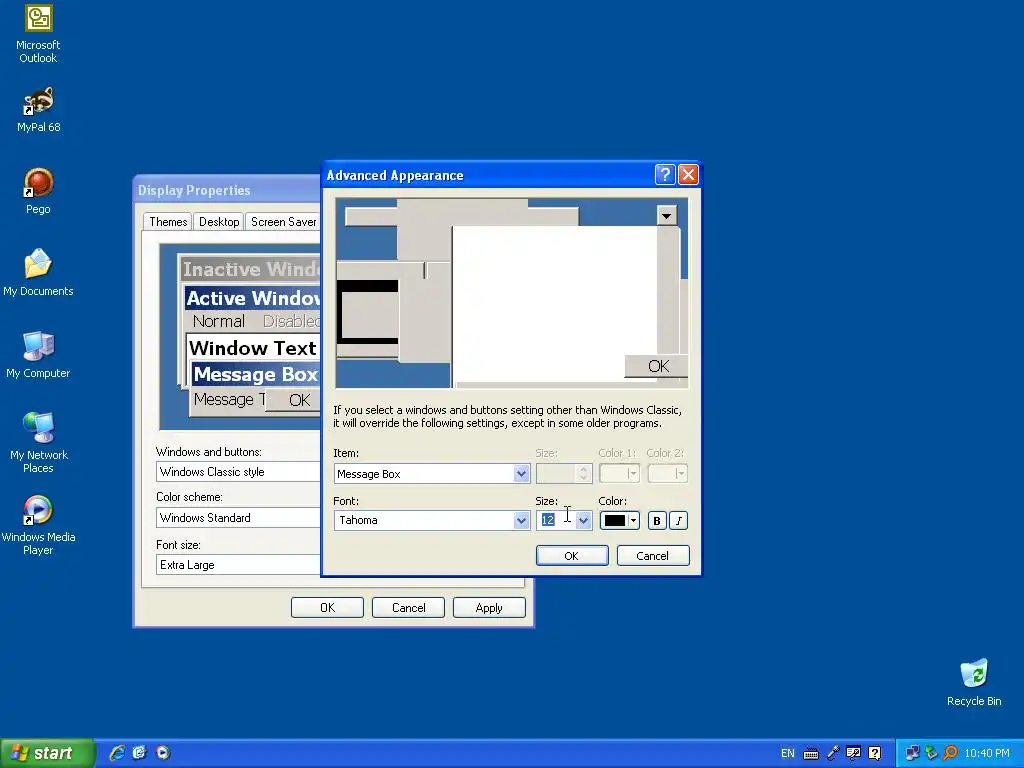Click the 10:40 PM system clock
This screenshot has width=1024, height=768.
click(x=987, y=754)
